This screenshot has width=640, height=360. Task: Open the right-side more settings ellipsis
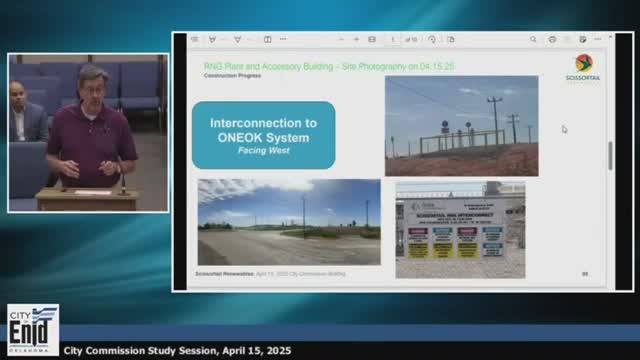(598, 39)
